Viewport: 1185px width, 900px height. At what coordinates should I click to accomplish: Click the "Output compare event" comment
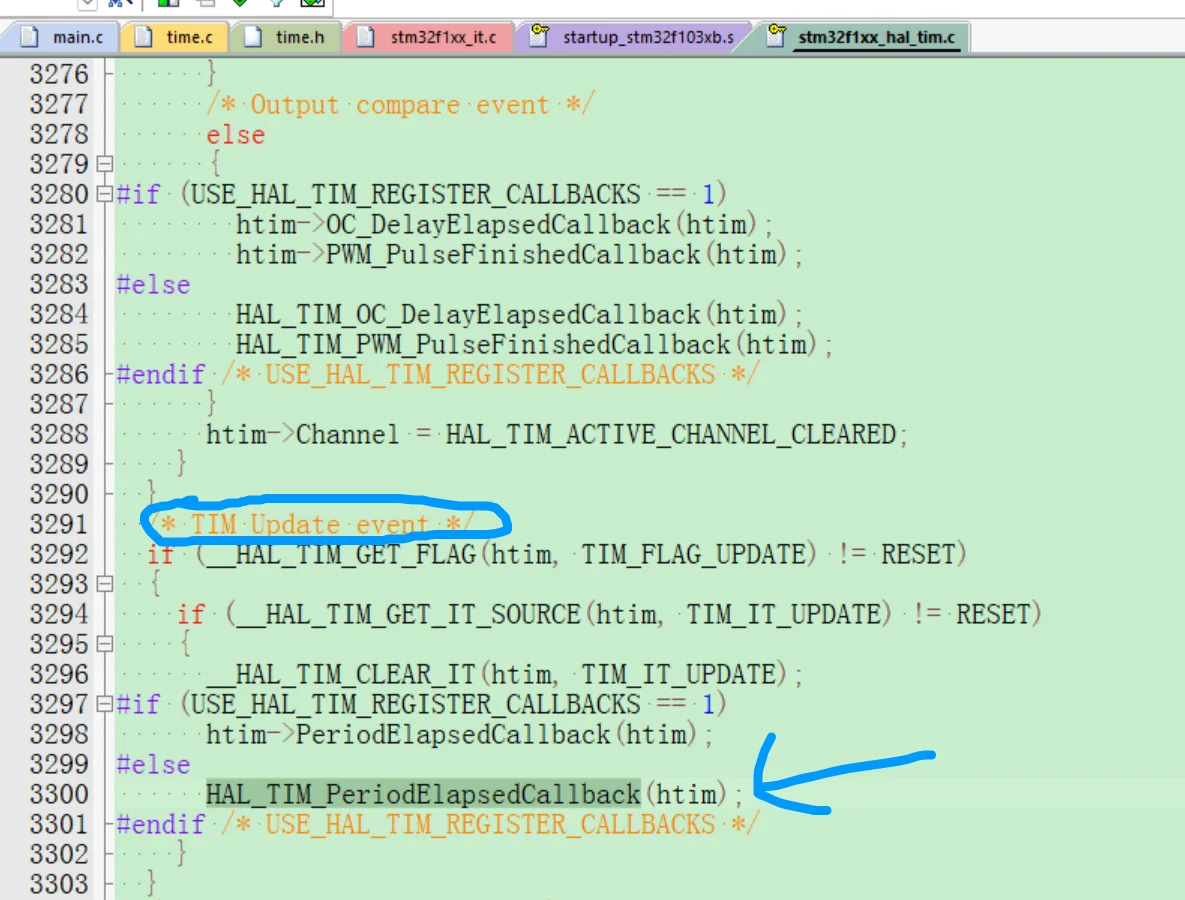tap(401, 104)
